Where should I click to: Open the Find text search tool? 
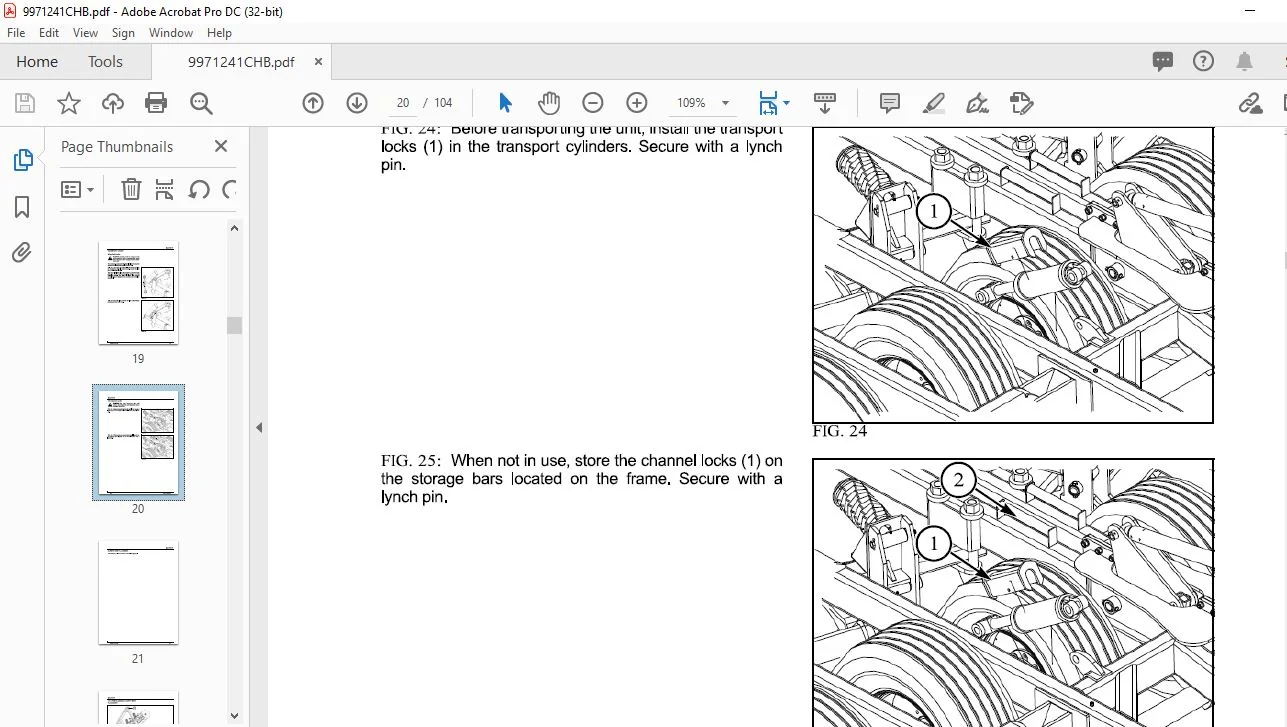pyautogui.click(x=201, y=103)
